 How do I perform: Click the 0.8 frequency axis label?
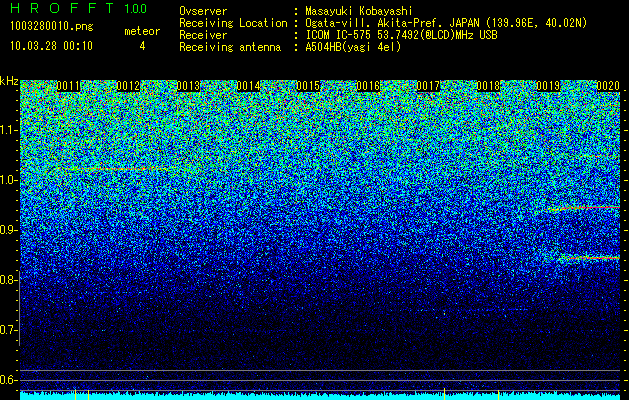click(x=9, y=280)
